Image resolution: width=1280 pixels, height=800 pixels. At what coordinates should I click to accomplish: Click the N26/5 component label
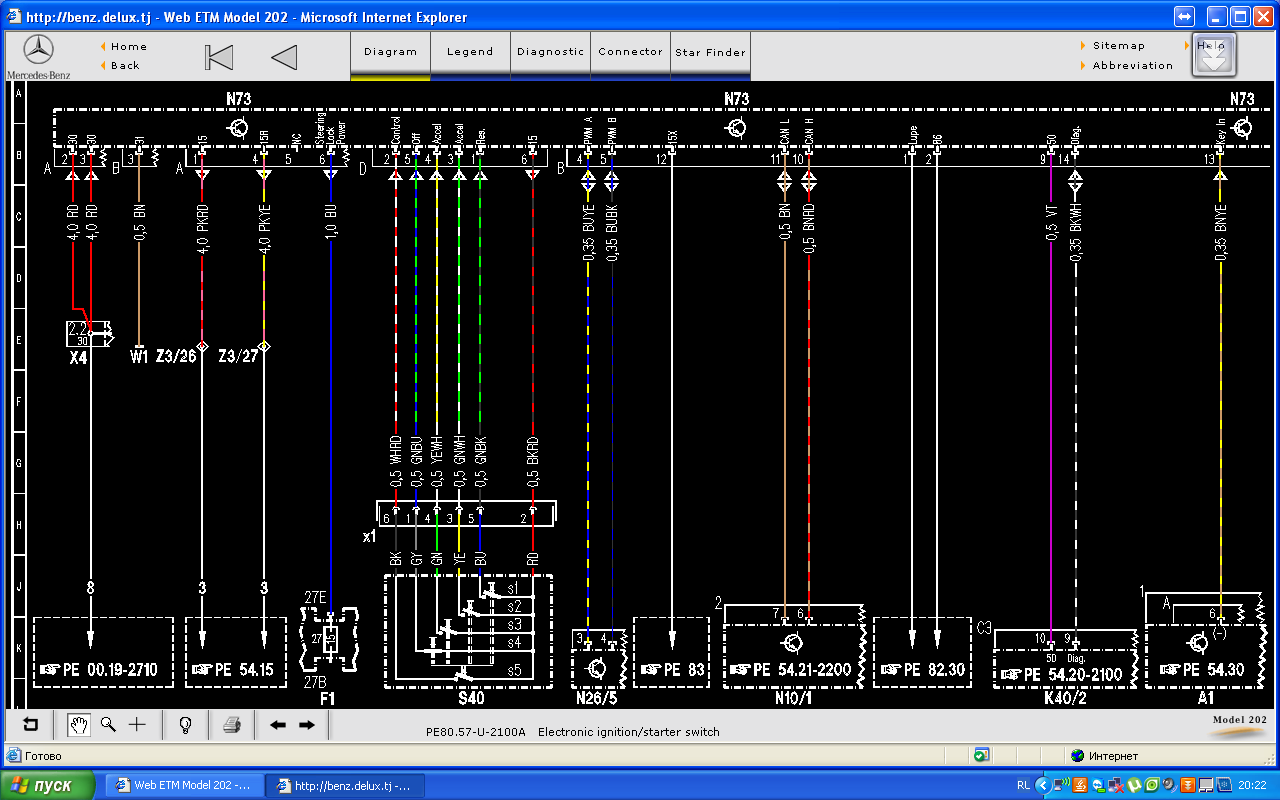click(x=596, y=698)
